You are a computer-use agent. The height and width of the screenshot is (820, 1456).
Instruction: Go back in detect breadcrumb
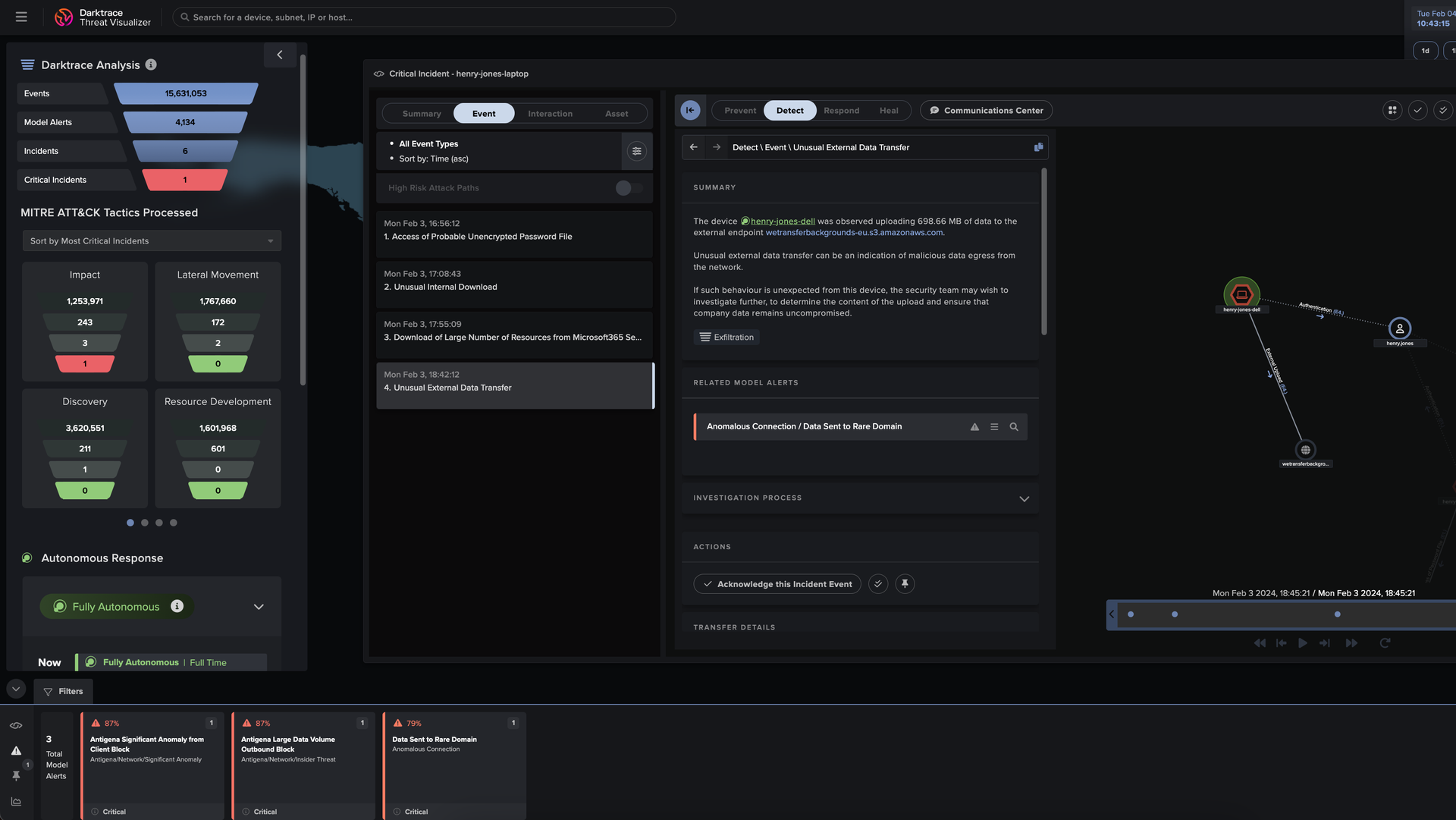coord(693,147)
